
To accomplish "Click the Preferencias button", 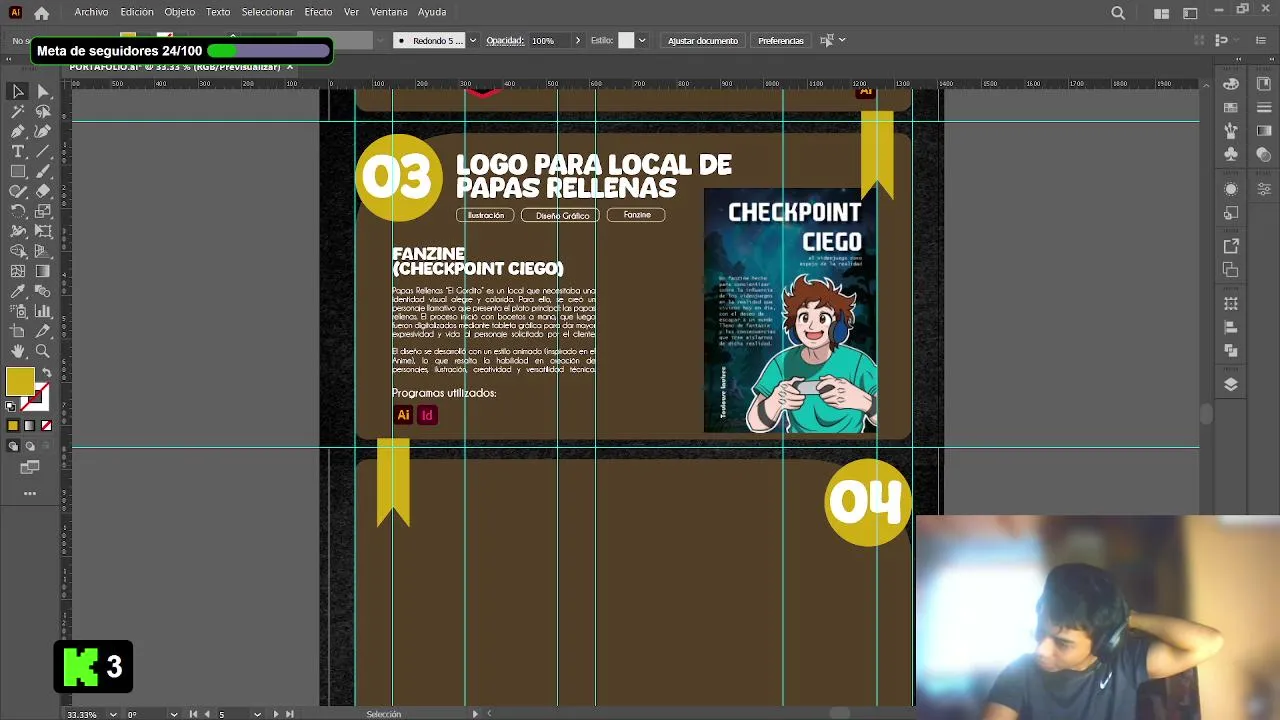I will click(x=780, y=41).
